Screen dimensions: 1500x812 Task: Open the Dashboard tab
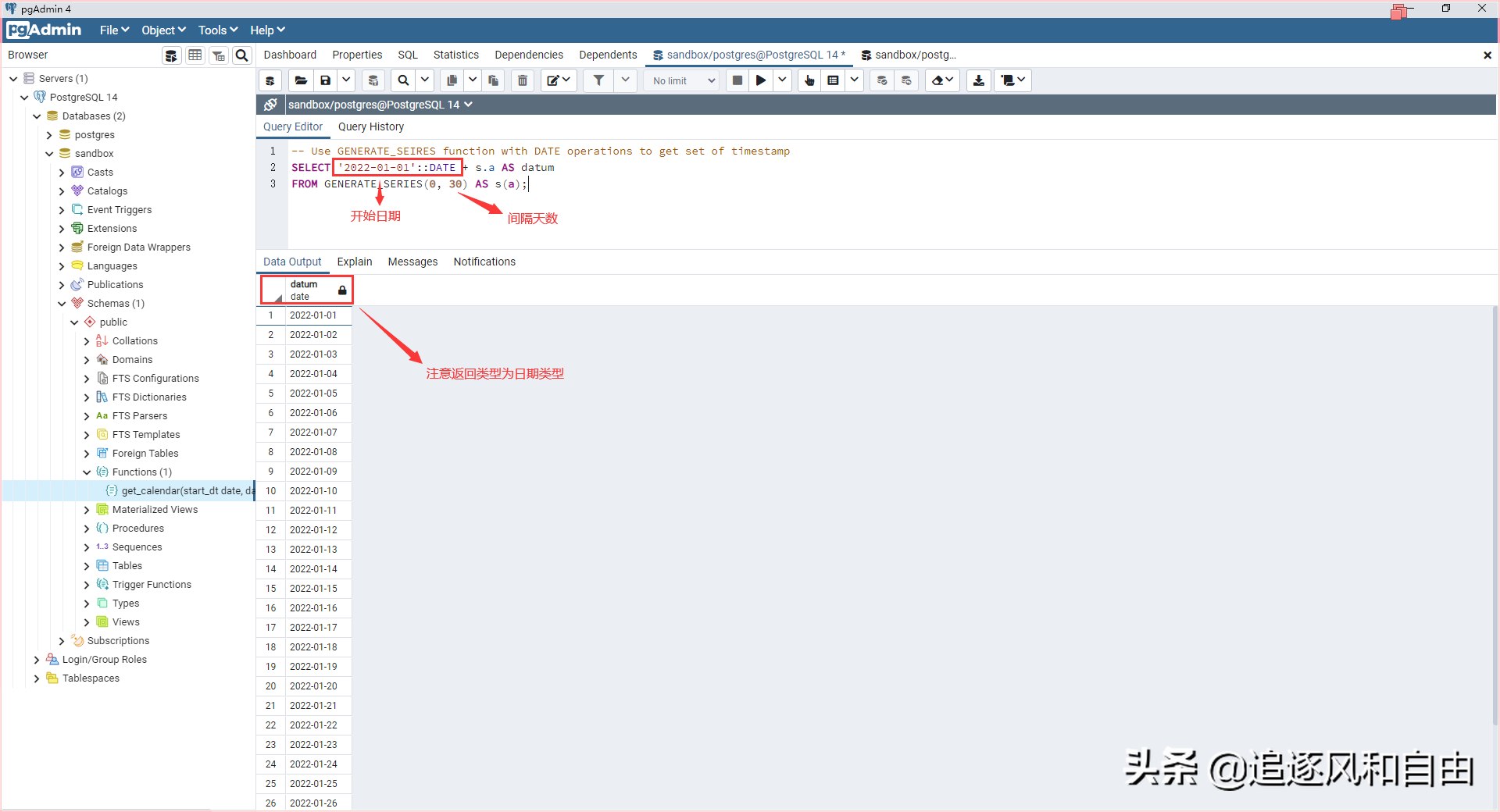290,55
